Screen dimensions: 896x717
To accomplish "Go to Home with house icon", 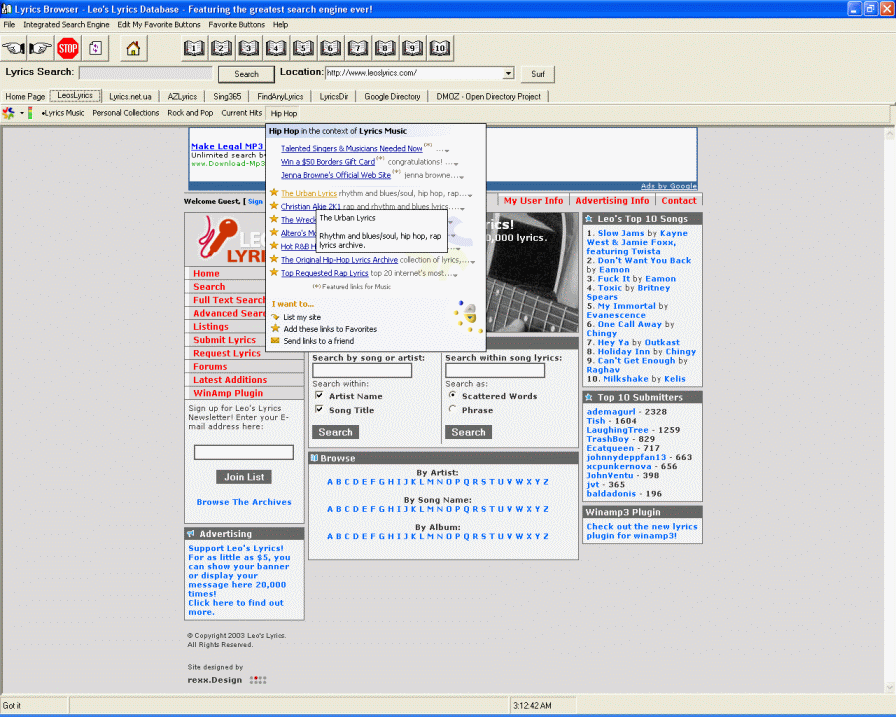I will [133, 48].
